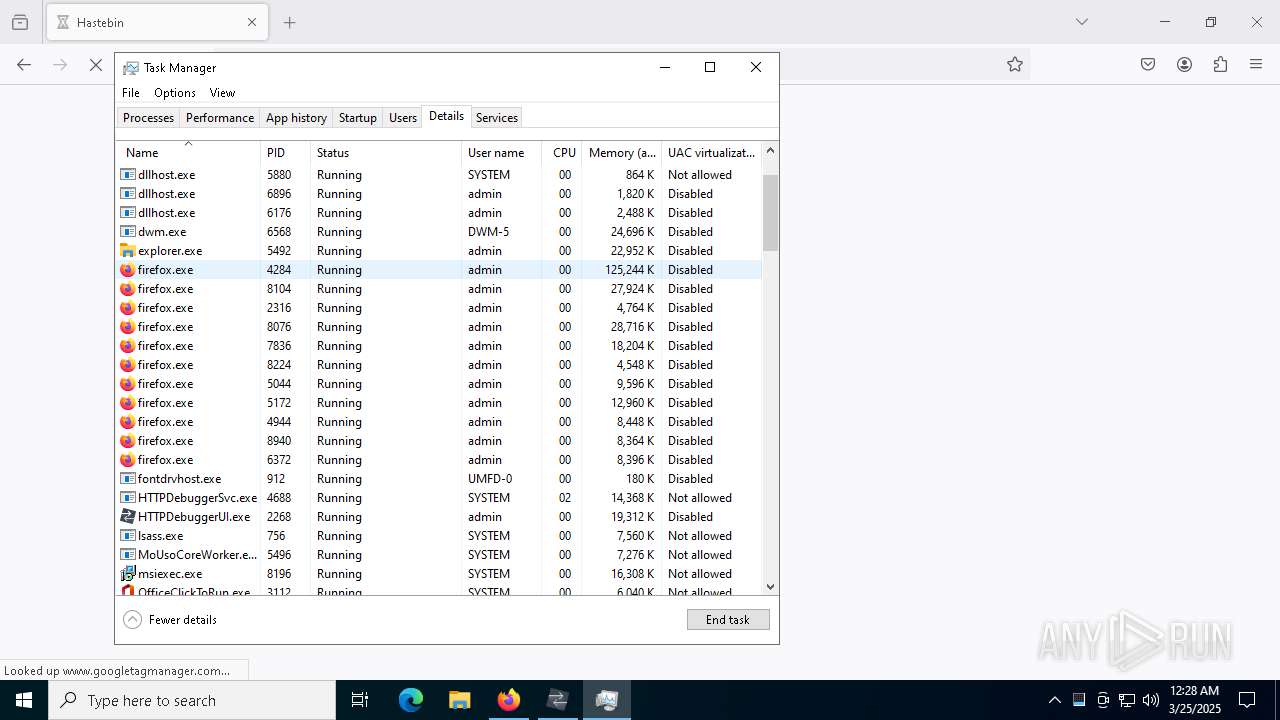Image resolution: width=1280 pixels, height=720 pixels.
Task: Select firefox.exe with PID 6372
Action: pos(440,459)
